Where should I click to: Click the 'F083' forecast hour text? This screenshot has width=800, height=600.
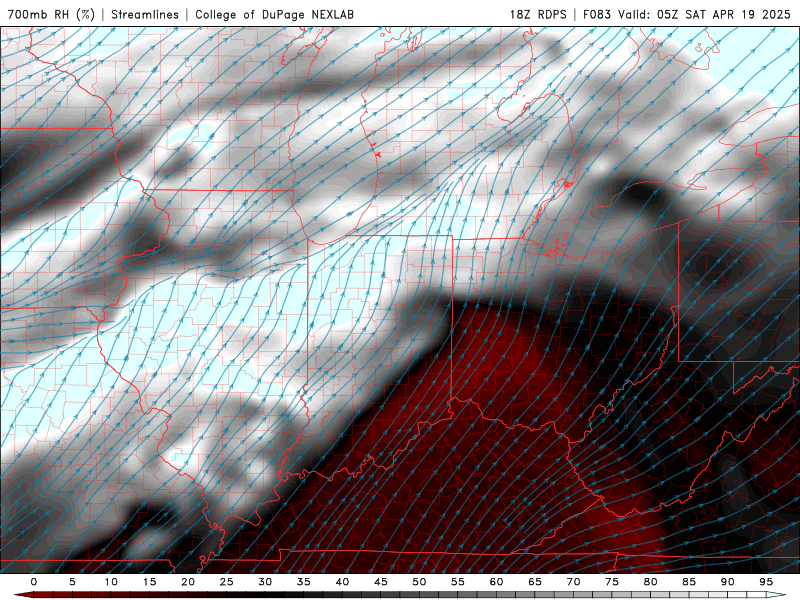click(597, 14)
